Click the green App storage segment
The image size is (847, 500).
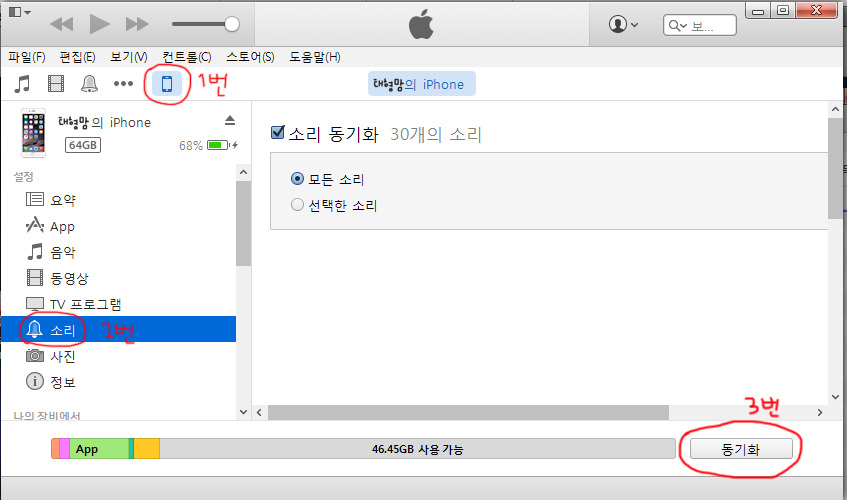point(99,449)
